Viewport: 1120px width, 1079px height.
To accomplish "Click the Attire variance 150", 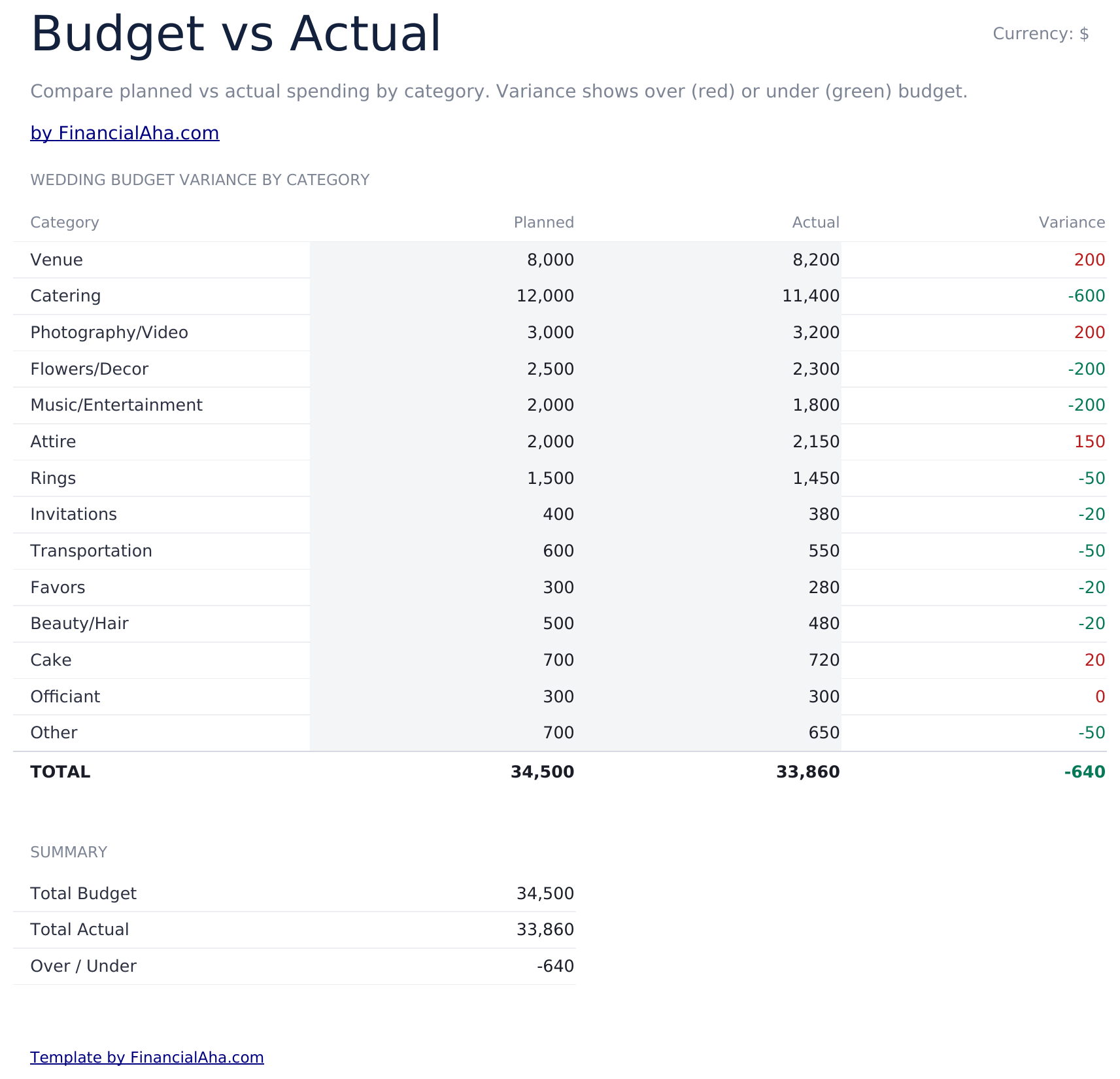I will 1090,442.
